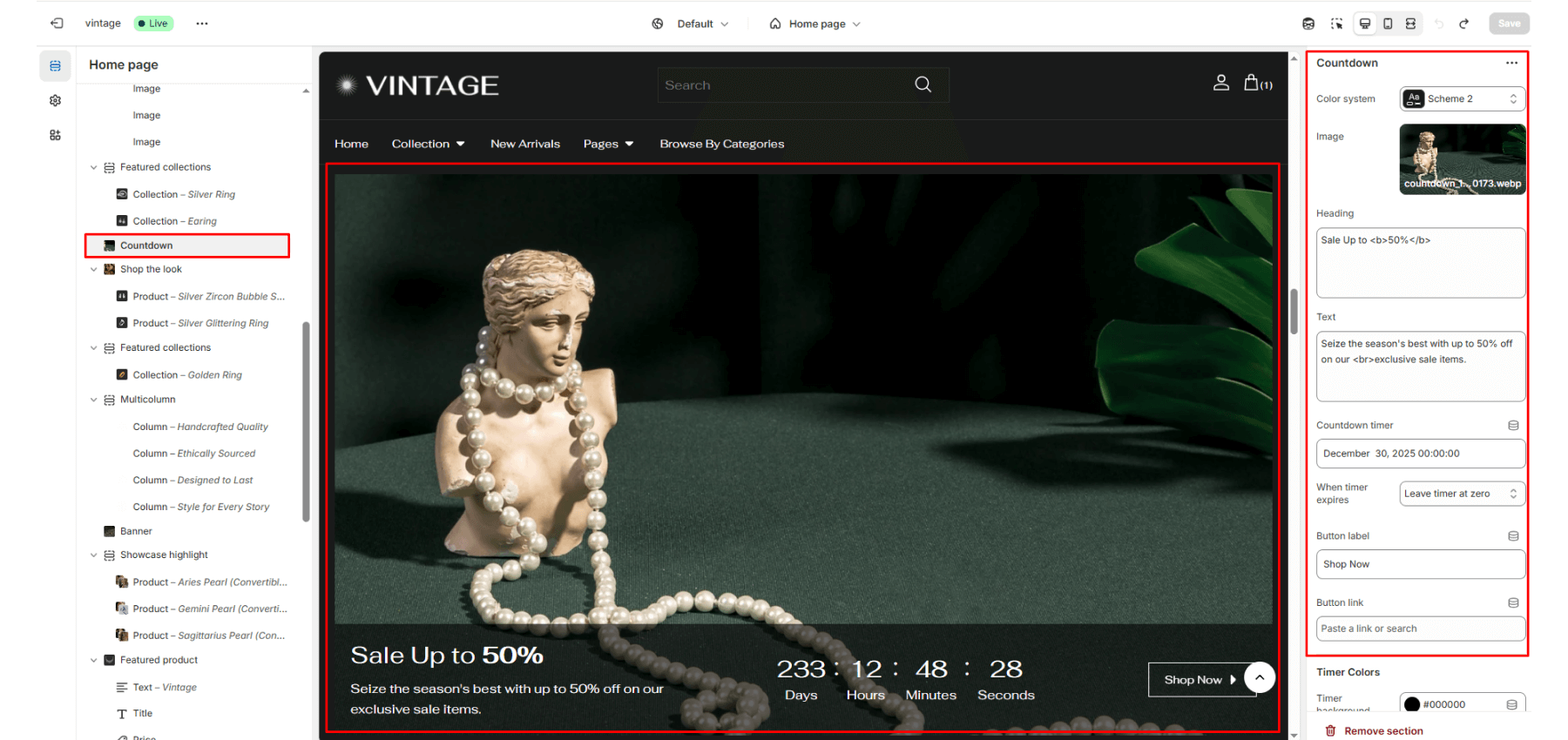The width and height of the screenshot is (1568, 740).
Task: Switch to desktop preview icon
Action: (x=1365, y=24)
